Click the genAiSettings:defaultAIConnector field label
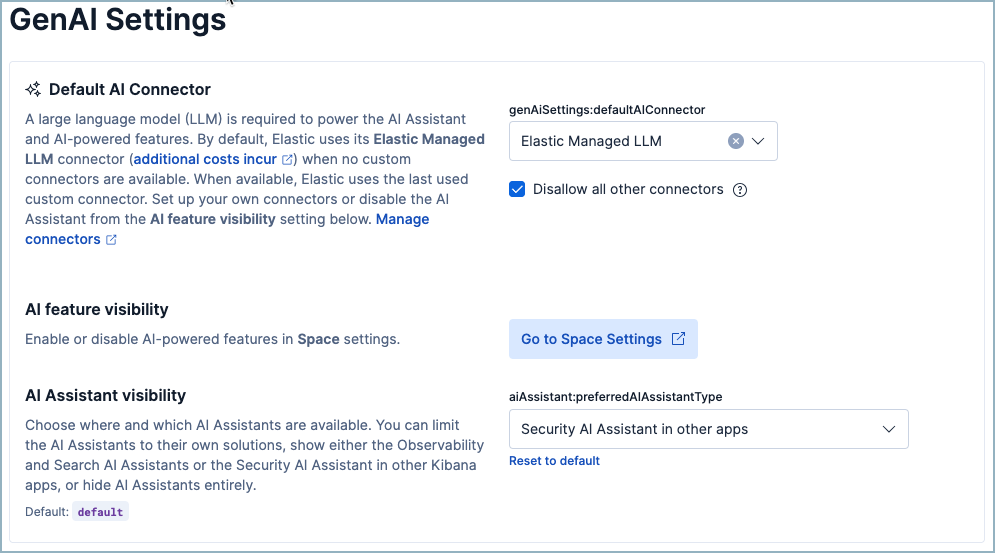The width and height of the screenshot is (995, 553). [607, 109]
